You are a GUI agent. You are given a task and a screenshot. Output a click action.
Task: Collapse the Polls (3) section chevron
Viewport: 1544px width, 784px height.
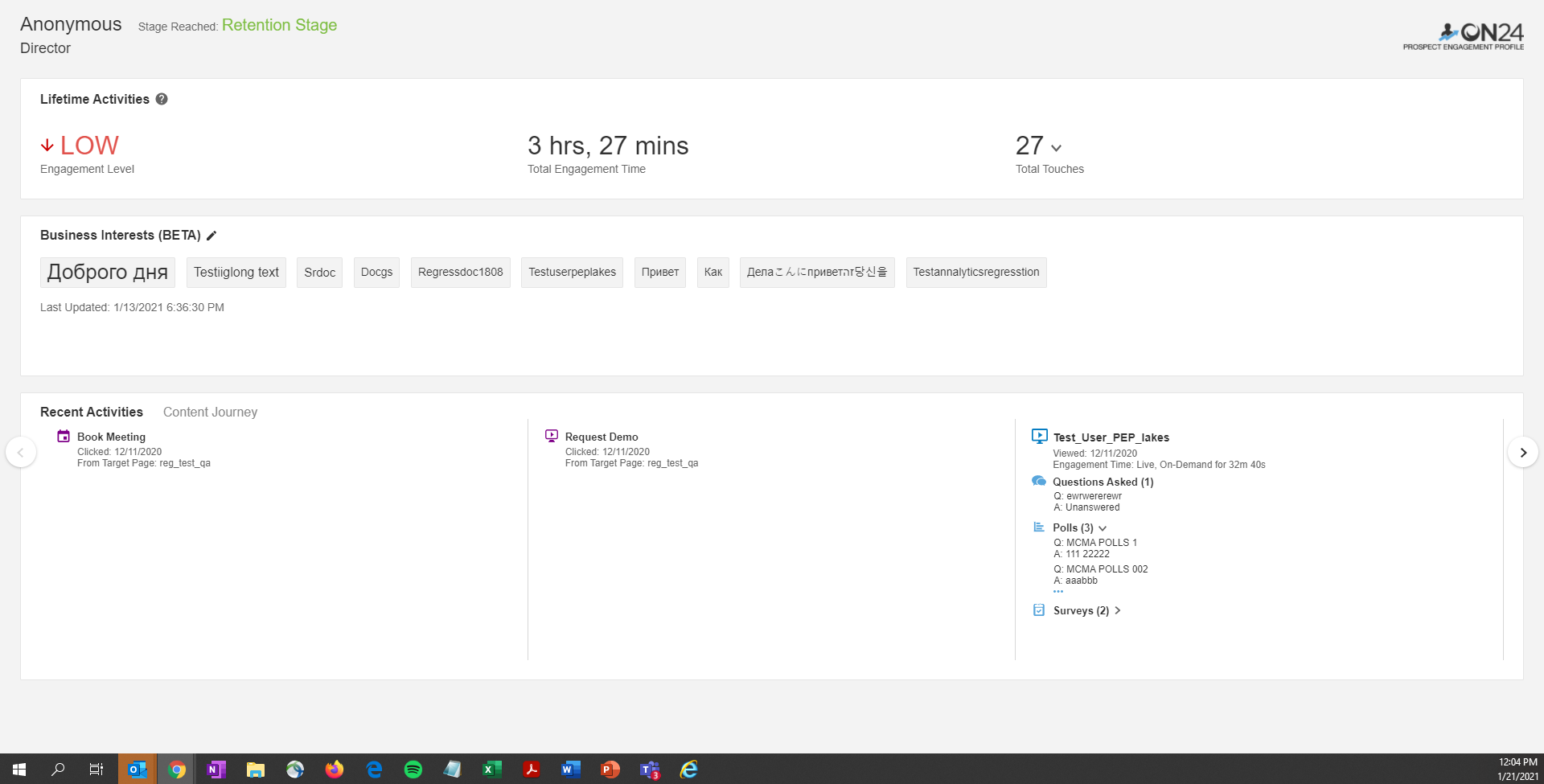[1103, 528]
